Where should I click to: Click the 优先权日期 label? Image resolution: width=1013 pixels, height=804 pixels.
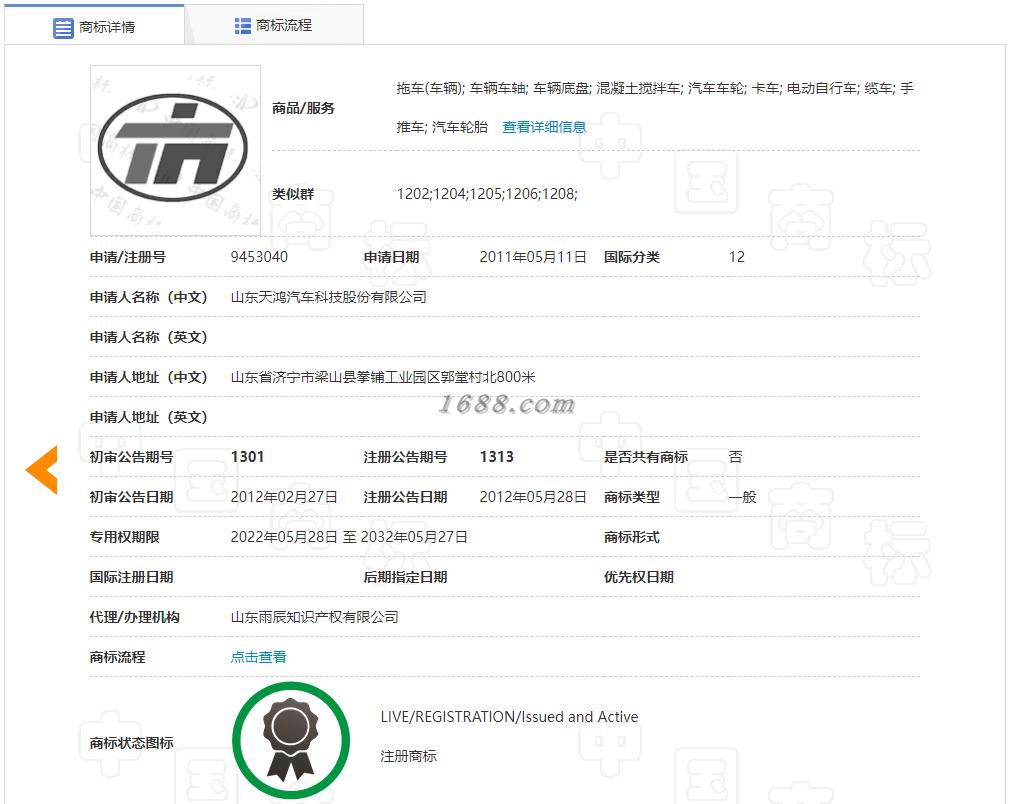coord(638,577)
